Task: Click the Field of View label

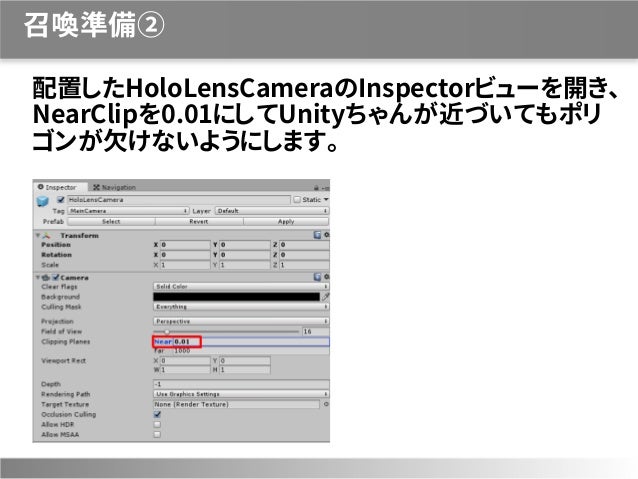Action: click(61, 331)
